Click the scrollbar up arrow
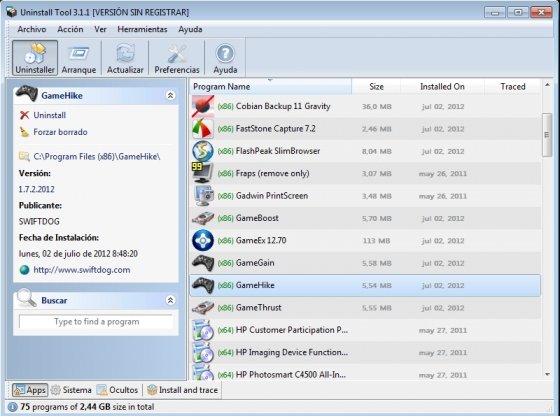560x416 pixels. pyautogui.click(x=547, y=85)
